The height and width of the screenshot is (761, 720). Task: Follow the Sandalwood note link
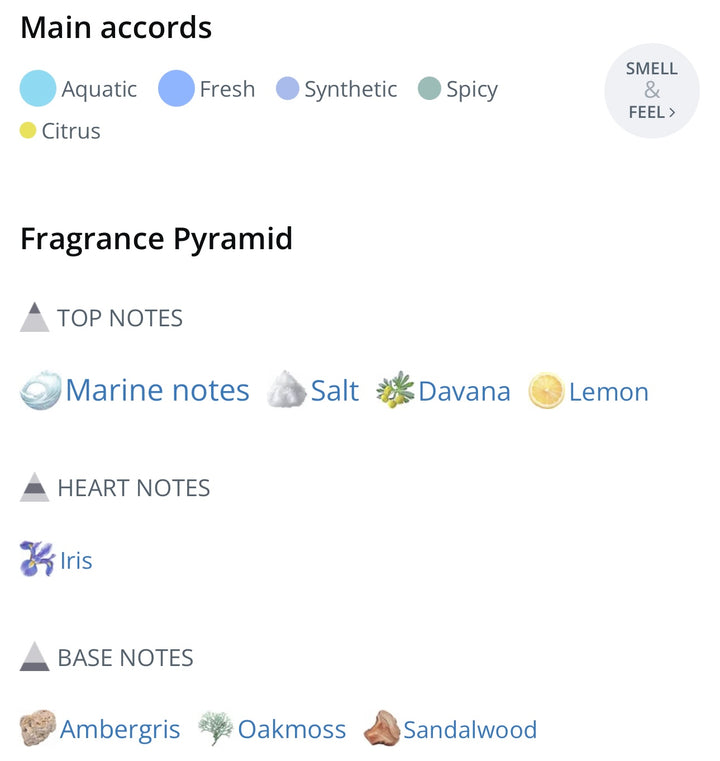point(470,729)
